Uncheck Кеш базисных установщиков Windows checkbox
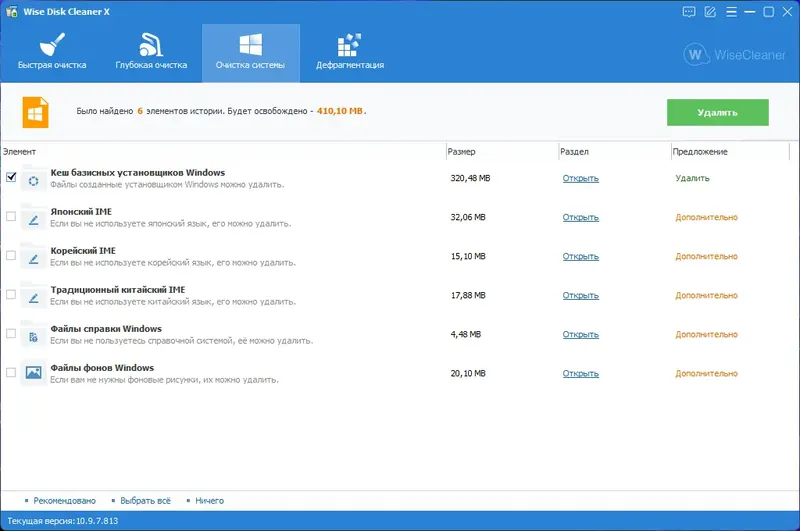800x531 pixels. tap(11, 177)
